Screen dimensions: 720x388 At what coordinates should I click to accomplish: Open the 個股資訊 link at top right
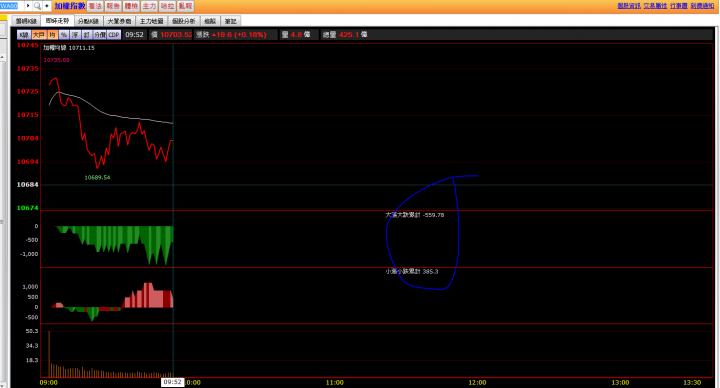(629, 6)
